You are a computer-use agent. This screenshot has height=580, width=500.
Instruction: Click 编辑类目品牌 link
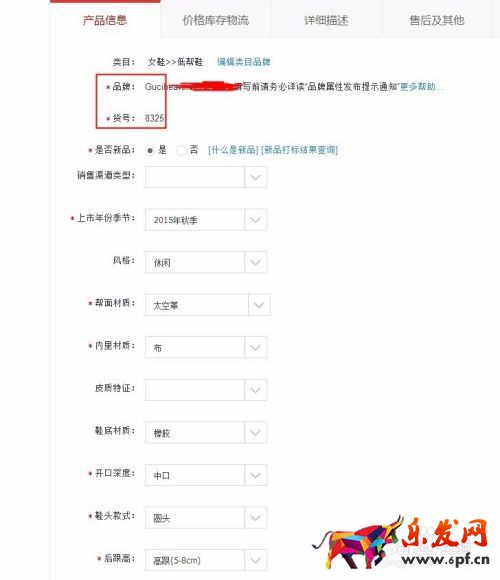pos(243,62)
